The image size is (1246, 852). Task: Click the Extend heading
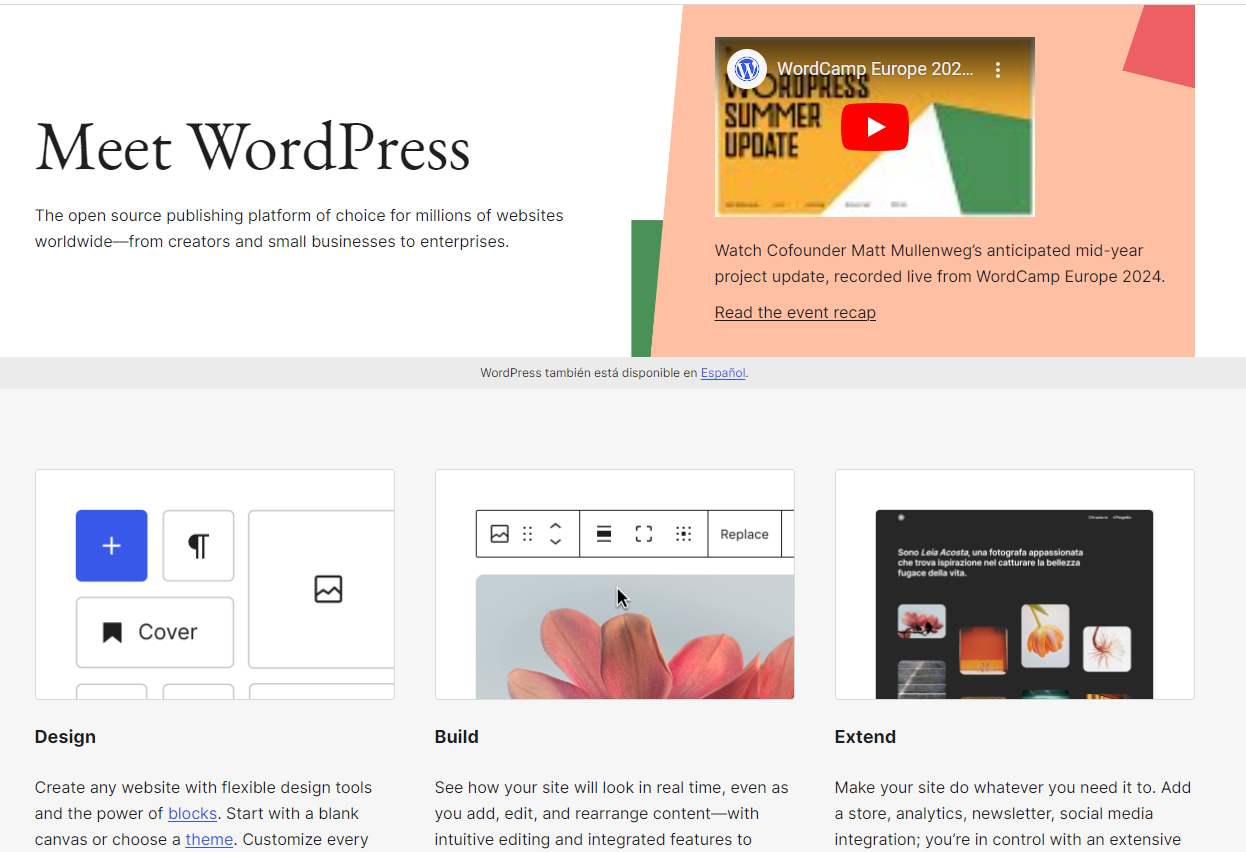pos(865,737)
